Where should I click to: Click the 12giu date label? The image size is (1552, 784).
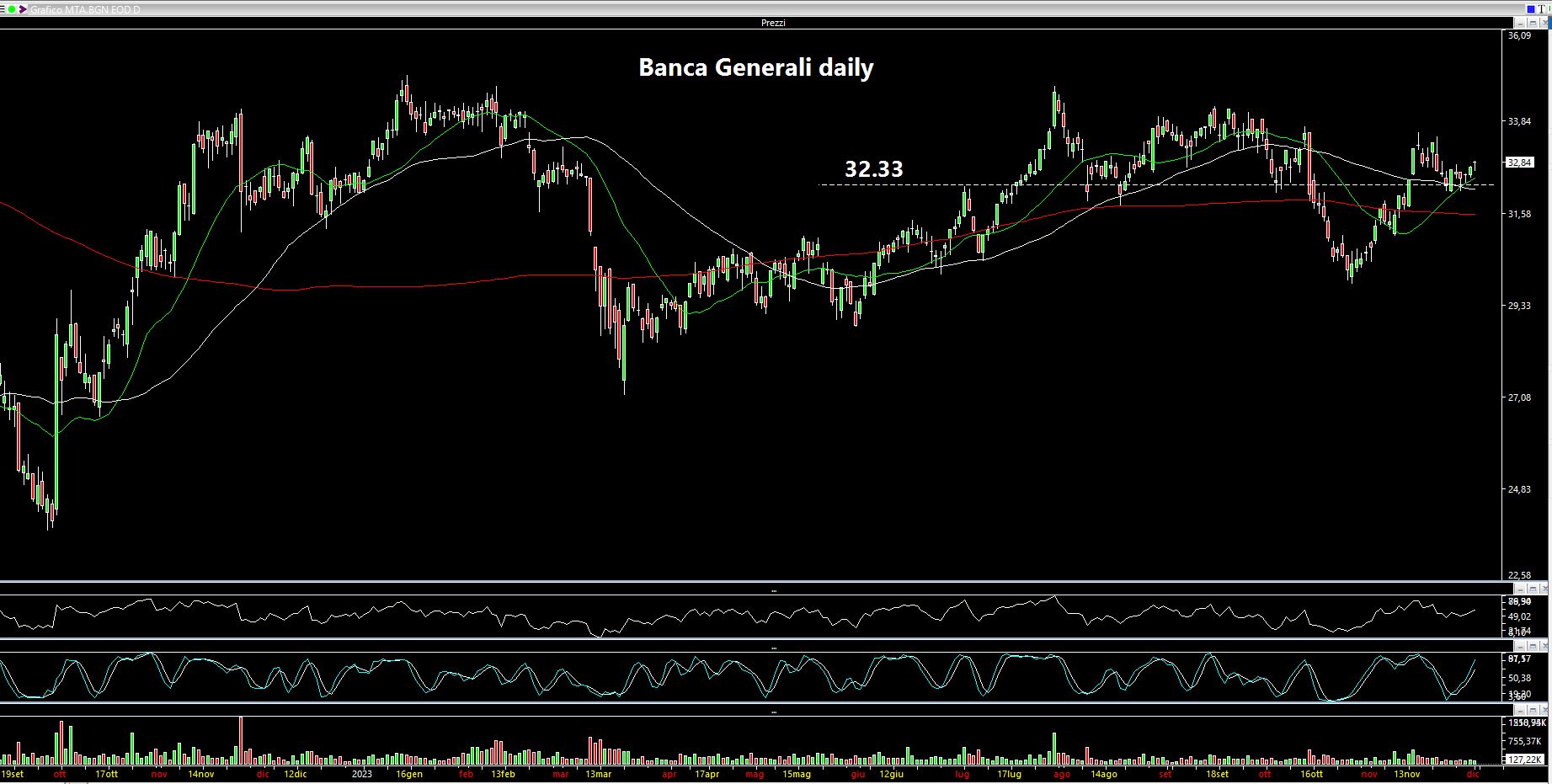891,774
